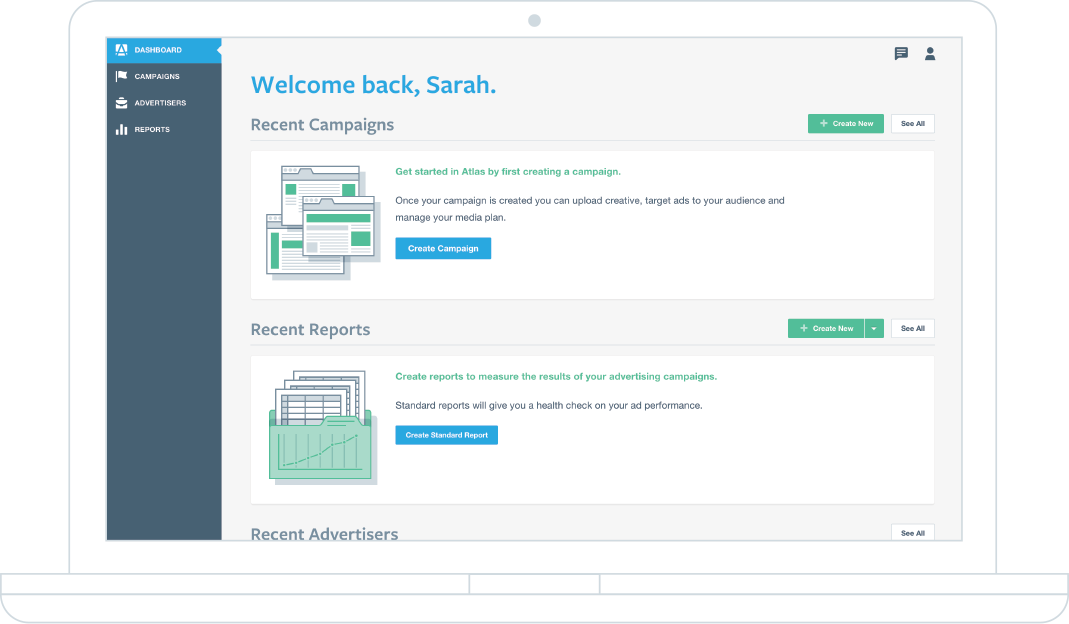Click the user profile icon
This screenshot has height=624, width=1069.
[930, 54]
